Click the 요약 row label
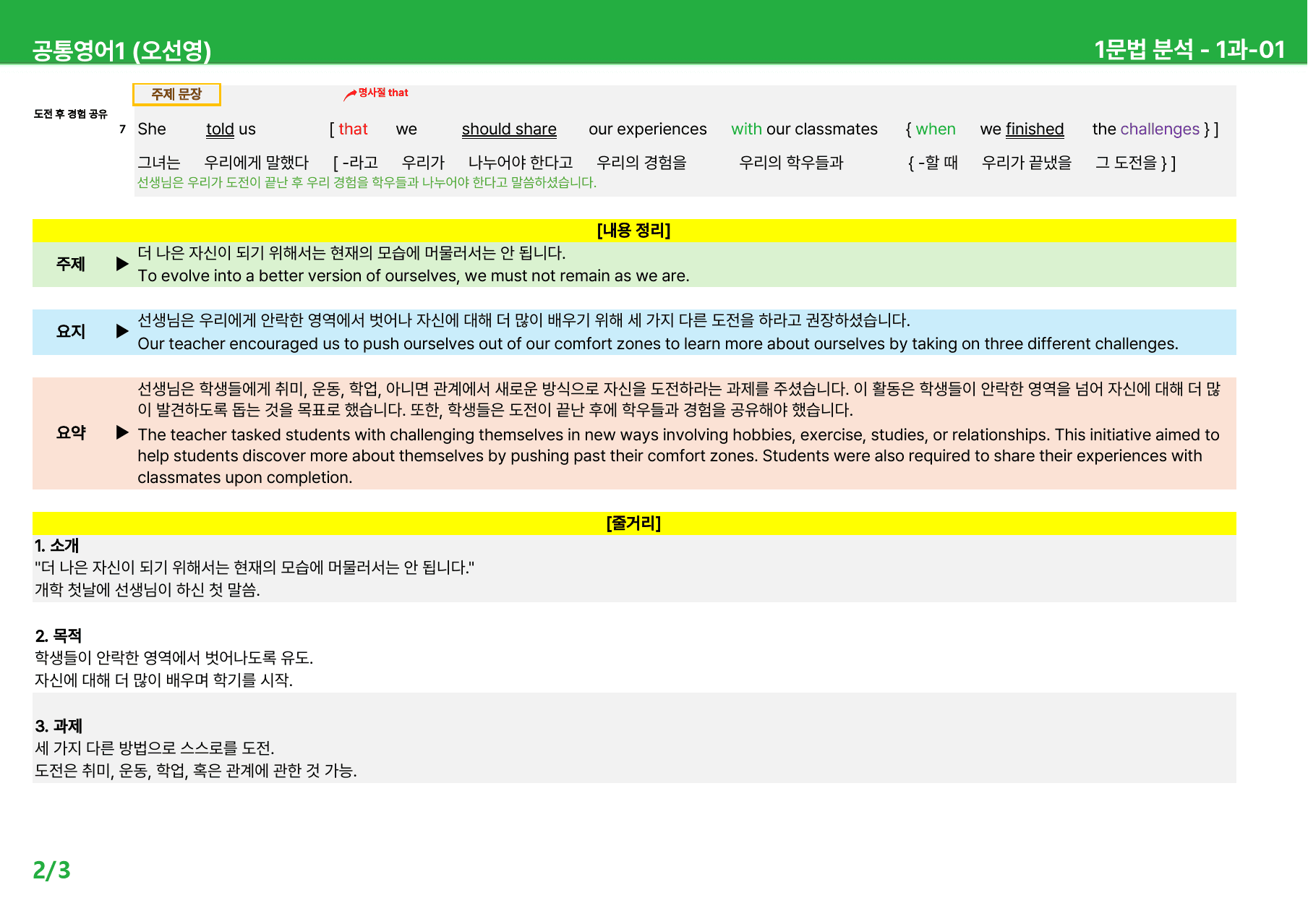The width and height of the screenshot is (1308, 924). click(x=70, y=432)
